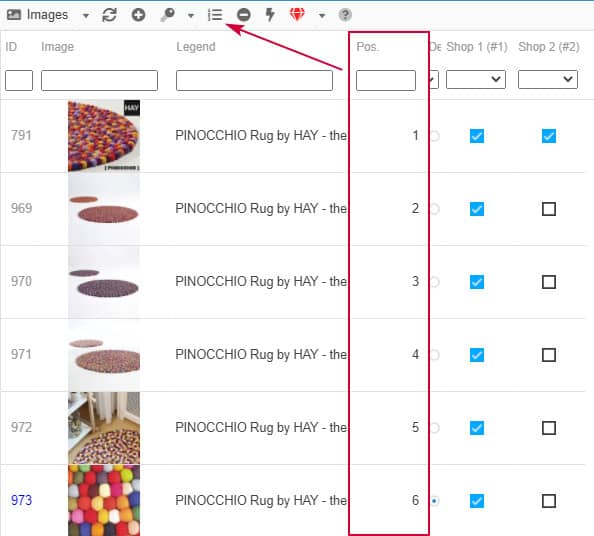Viewport: 594px width, 536px height.
Task: Click the numbered list positions icon
Action: 215,15
